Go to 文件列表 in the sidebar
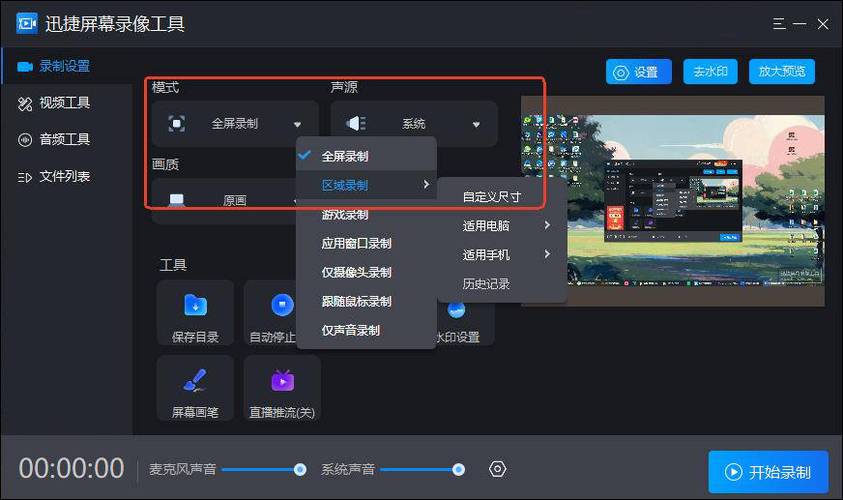Screen dimensions: 843x500 (64, 176)
